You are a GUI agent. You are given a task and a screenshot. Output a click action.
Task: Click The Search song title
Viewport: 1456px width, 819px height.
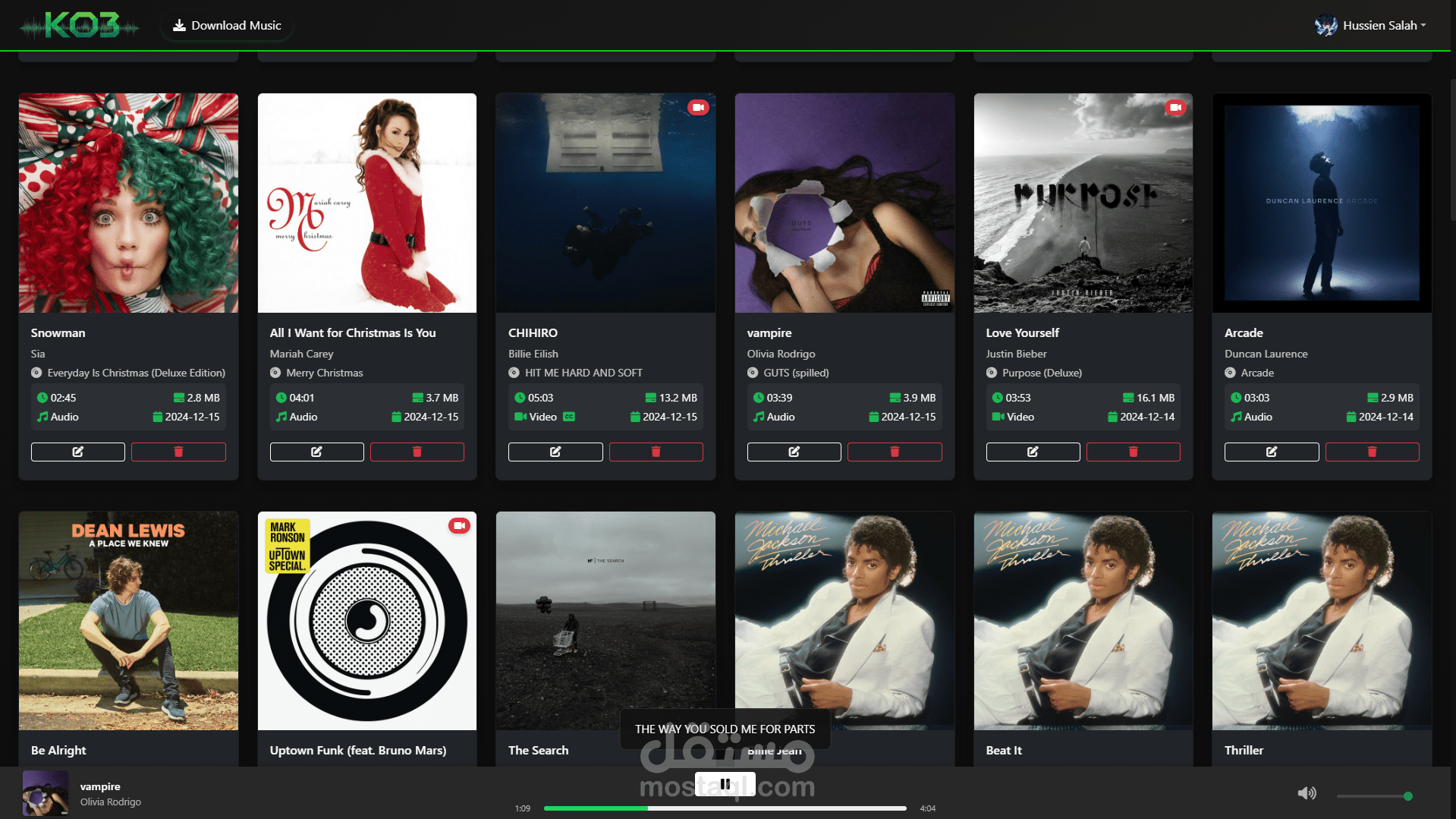click(x=538, y=751)
